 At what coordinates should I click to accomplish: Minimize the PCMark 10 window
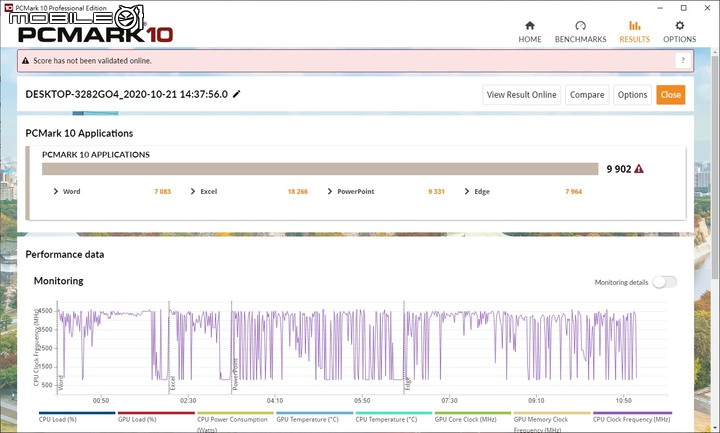click(660, 8)
